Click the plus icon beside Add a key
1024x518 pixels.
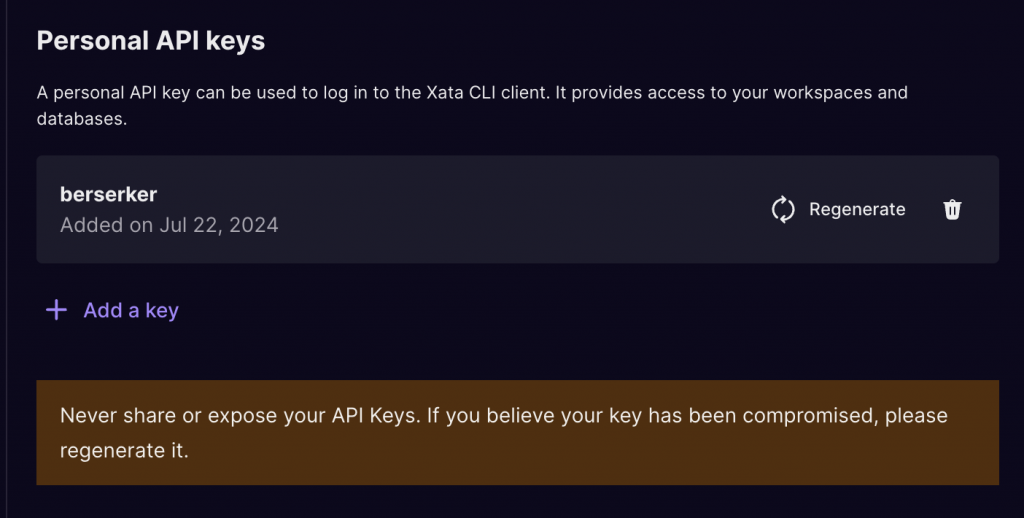pyautogui.click(x=56, y=310)
